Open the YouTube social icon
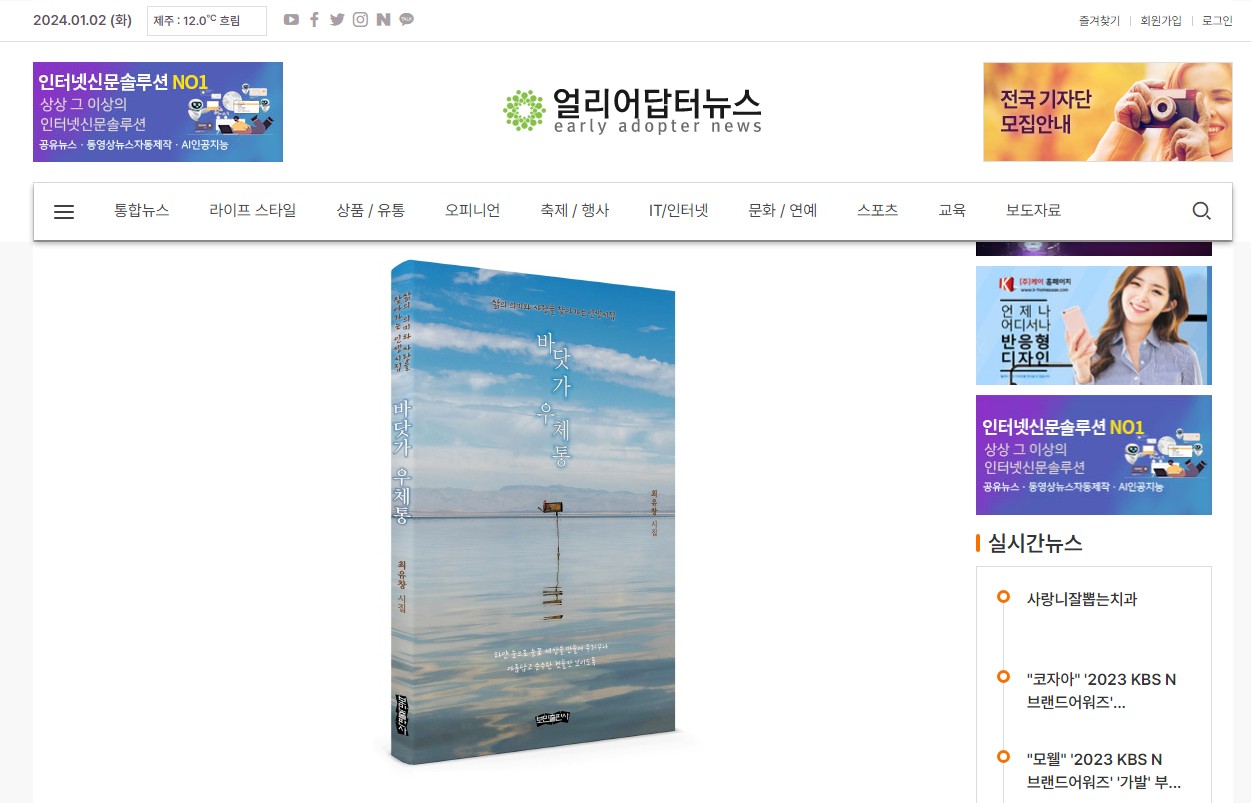 [x=291, y=20]
